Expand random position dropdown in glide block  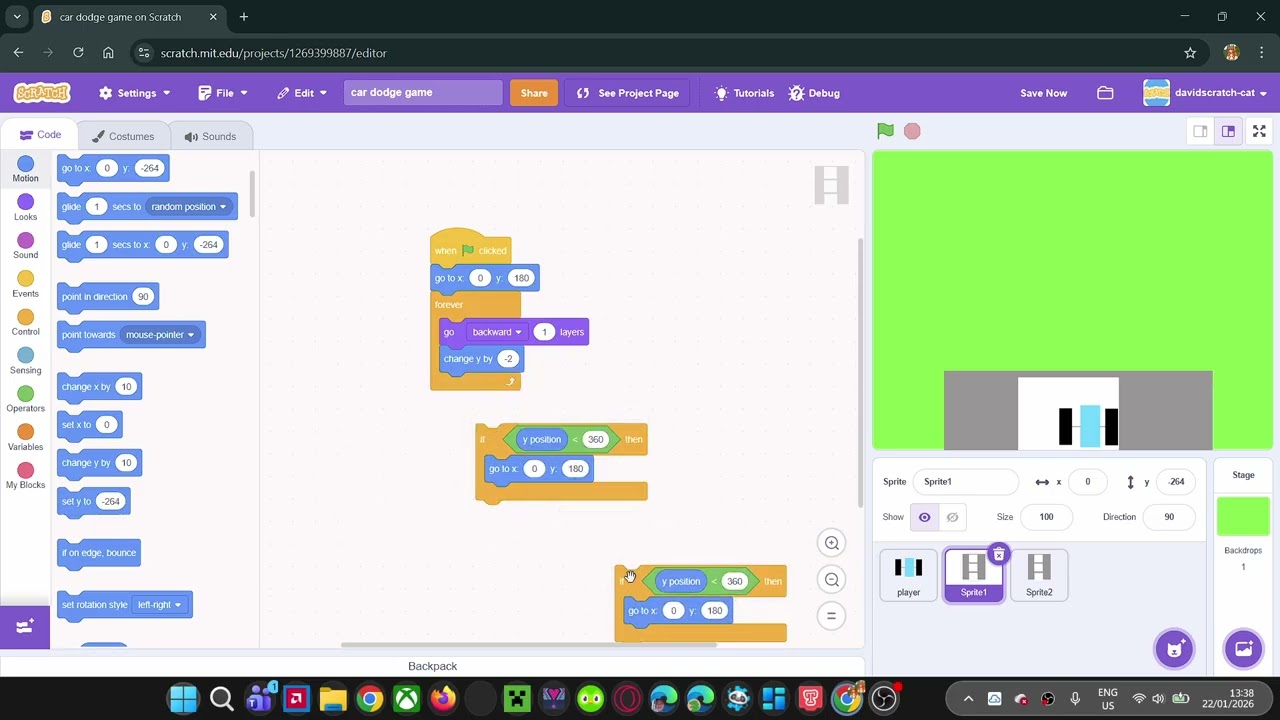pyautogui.click(x=189, y=207)
